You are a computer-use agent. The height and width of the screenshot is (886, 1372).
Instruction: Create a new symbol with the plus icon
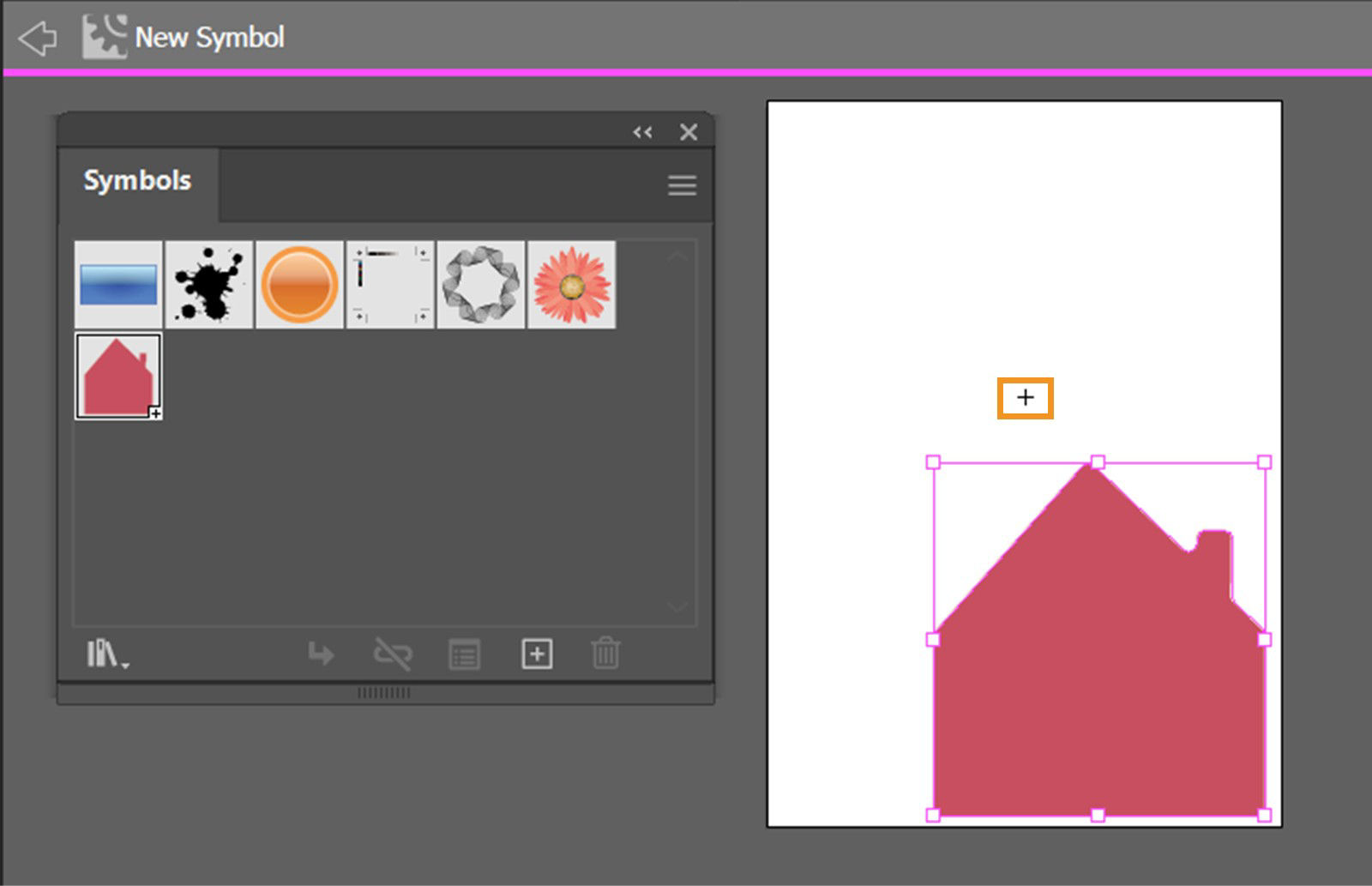pos(534,654)
